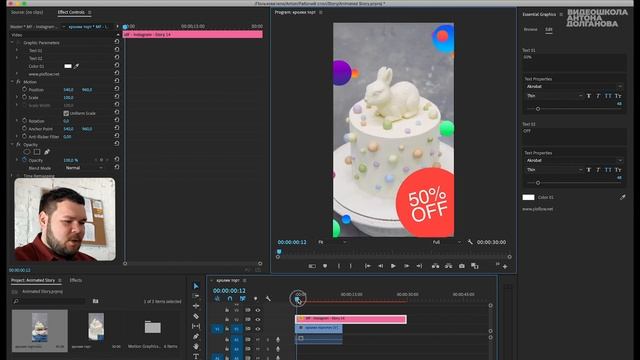Create ellipse mask under Opacity
This screenshot has width=640, height=360.
coord(27,152)
